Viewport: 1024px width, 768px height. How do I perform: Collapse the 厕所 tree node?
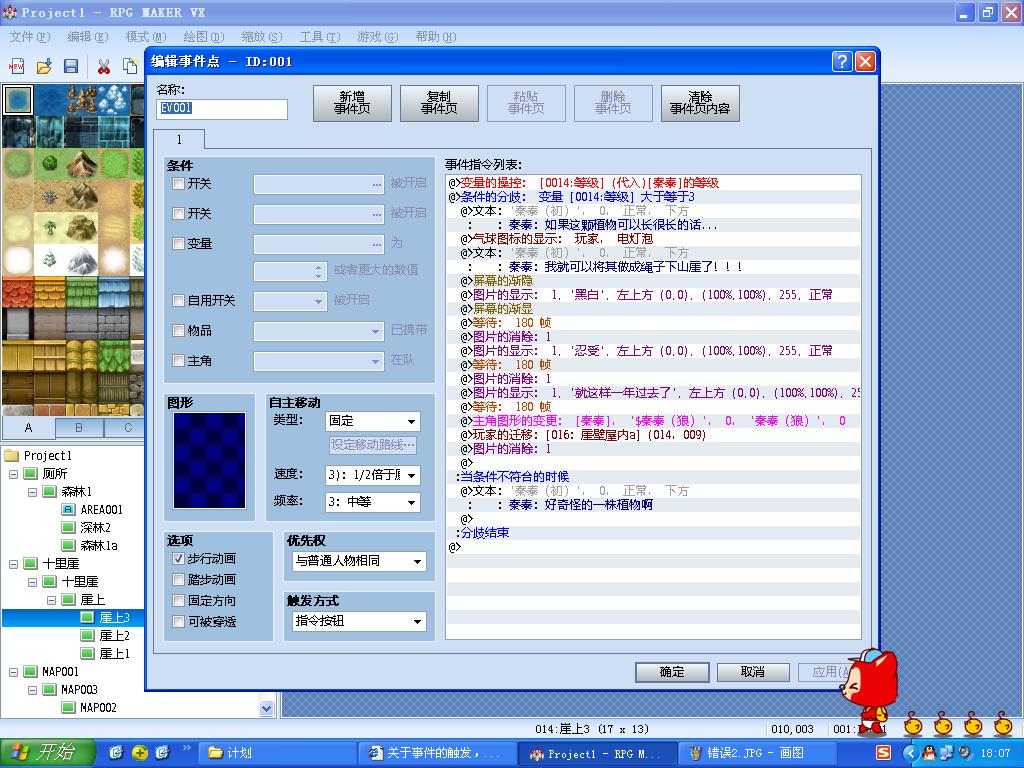point(13,473)
